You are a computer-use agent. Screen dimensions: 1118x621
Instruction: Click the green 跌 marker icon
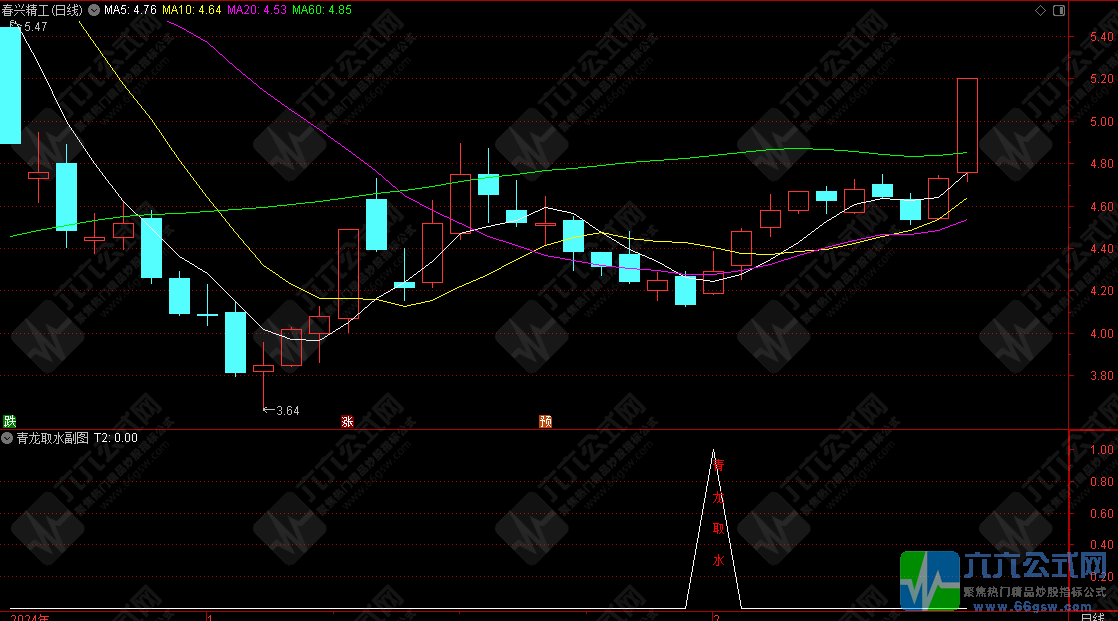(x=10, y=421)
